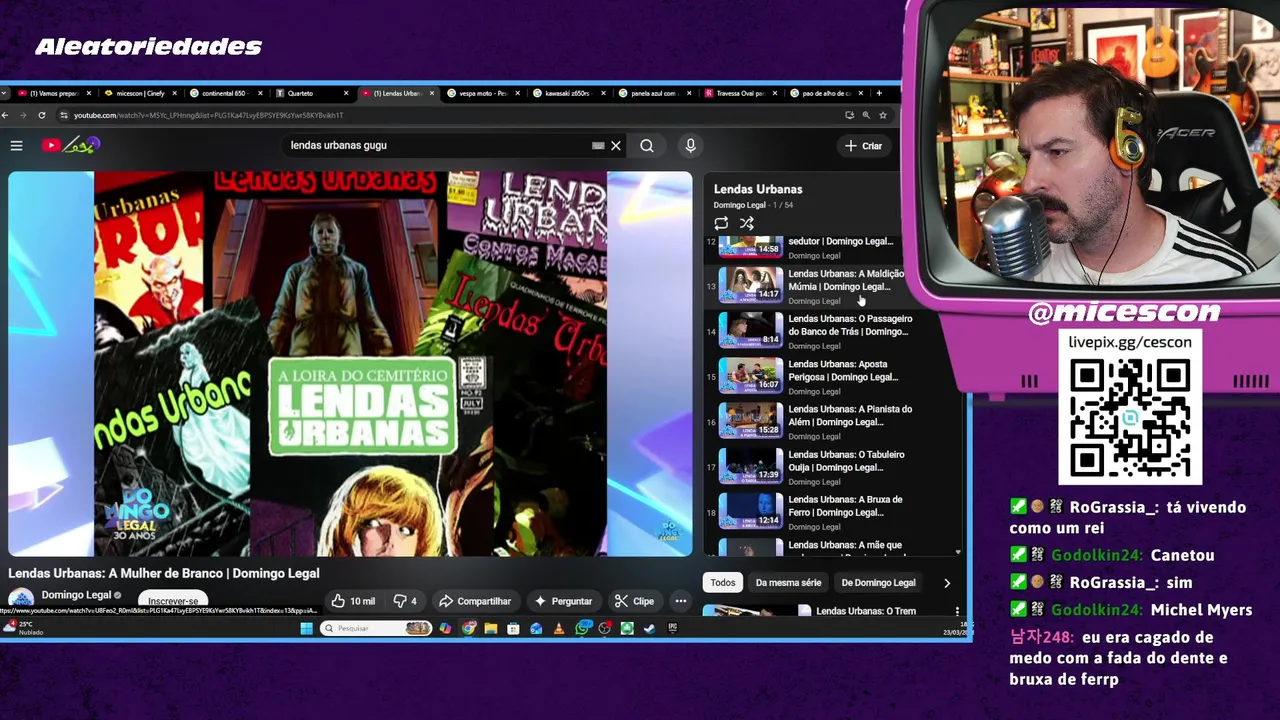
Task: Dislike the video with the thumbs down
Action: click(x=405, y=601)
